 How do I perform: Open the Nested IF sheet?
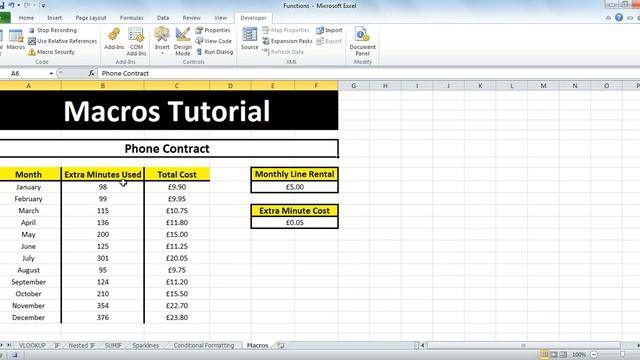tap(81, 345)
